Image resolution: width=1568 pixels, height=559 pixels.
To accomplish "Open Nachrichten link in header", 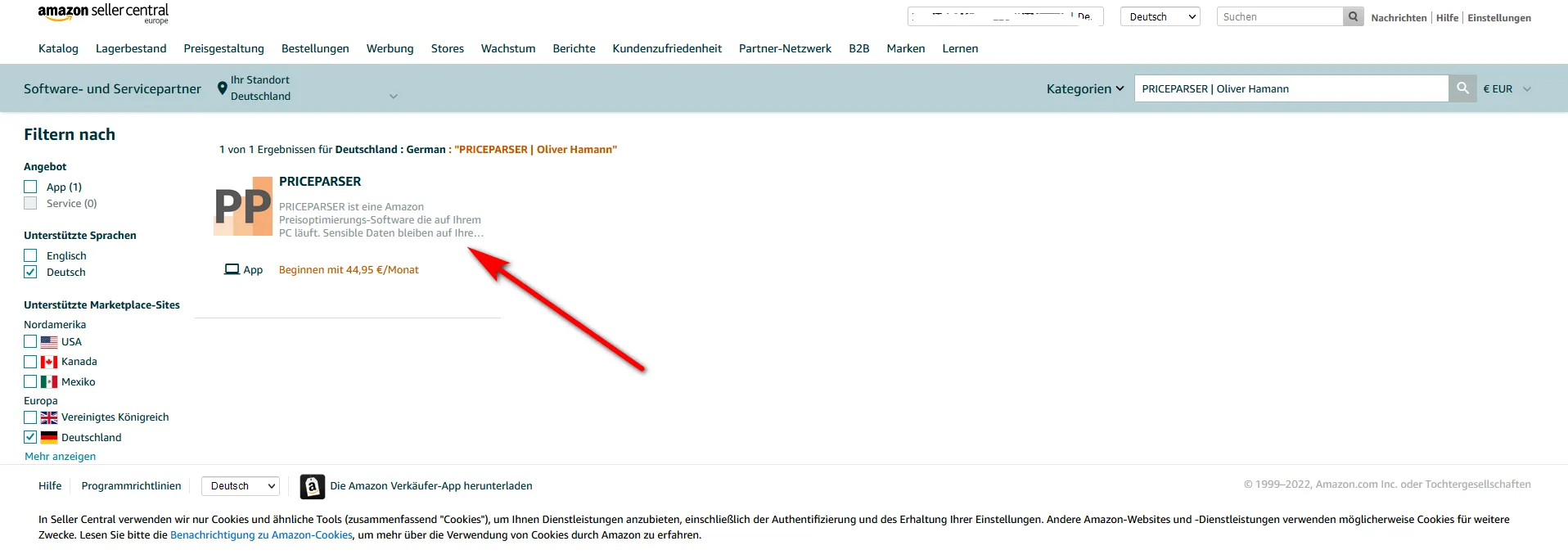I will (x=1399, y=17).
